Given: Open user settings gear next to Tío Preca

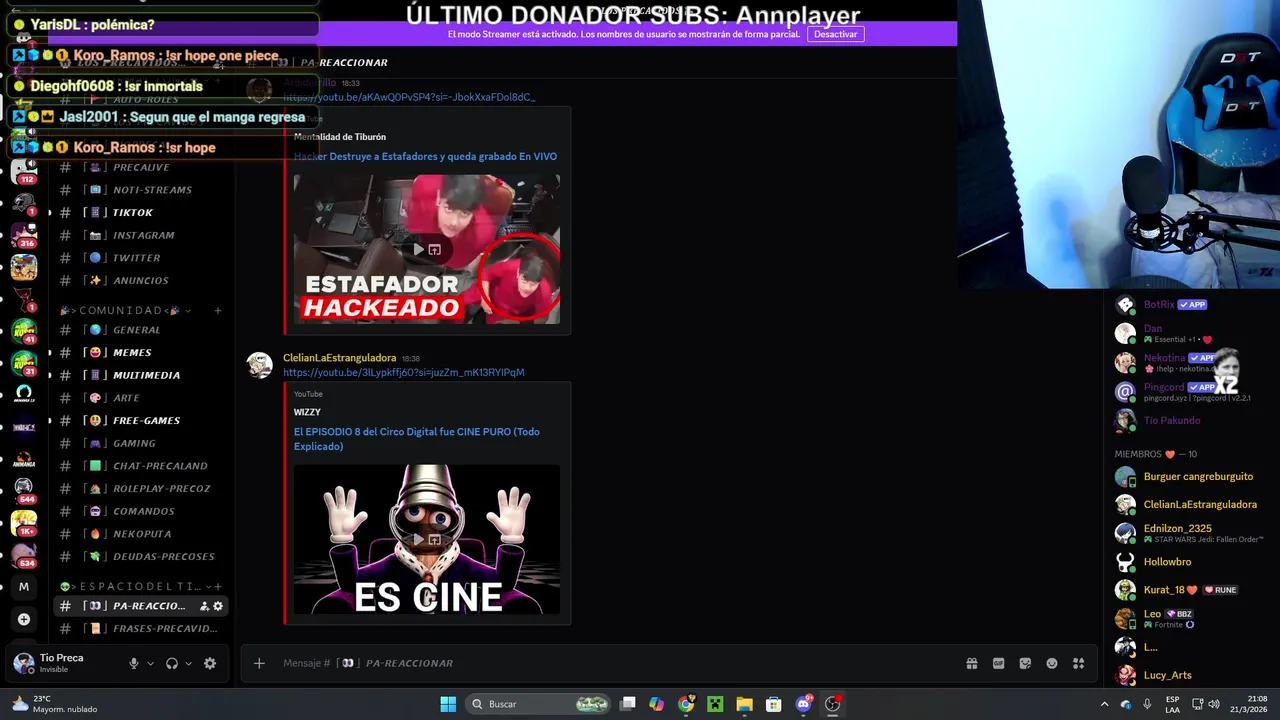Looking at the screenshot, I should [x=209, y=663].
